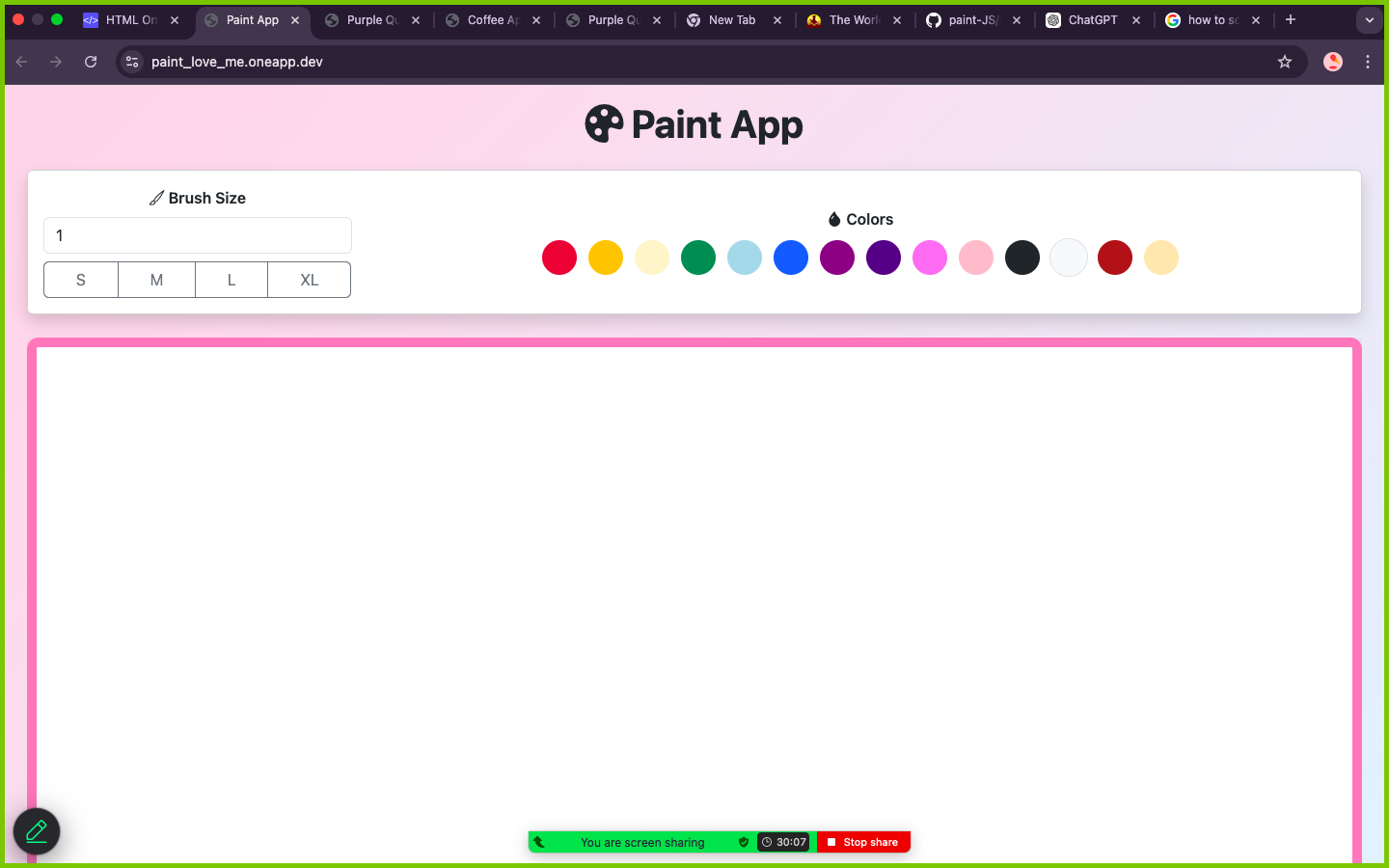Click the shield icon in the sharing banner
This screenshot has width=1389, height=868.
pos(743,842)
